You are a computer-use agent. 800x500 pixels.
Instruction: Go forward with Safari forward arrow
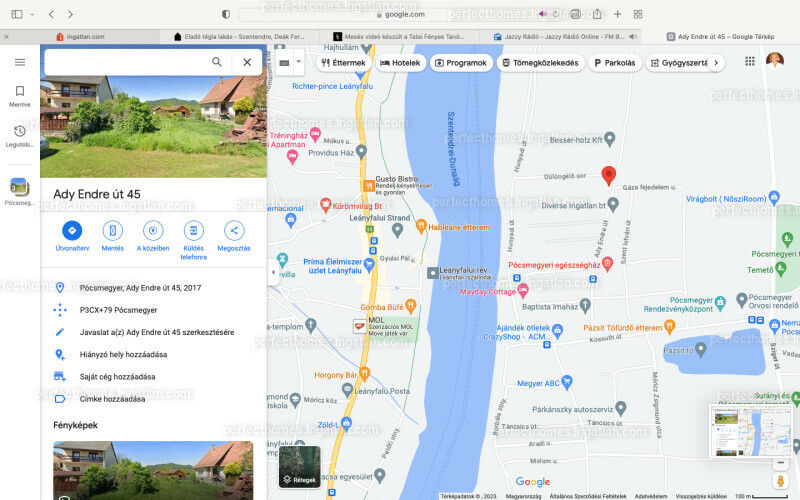click(70, 14)
